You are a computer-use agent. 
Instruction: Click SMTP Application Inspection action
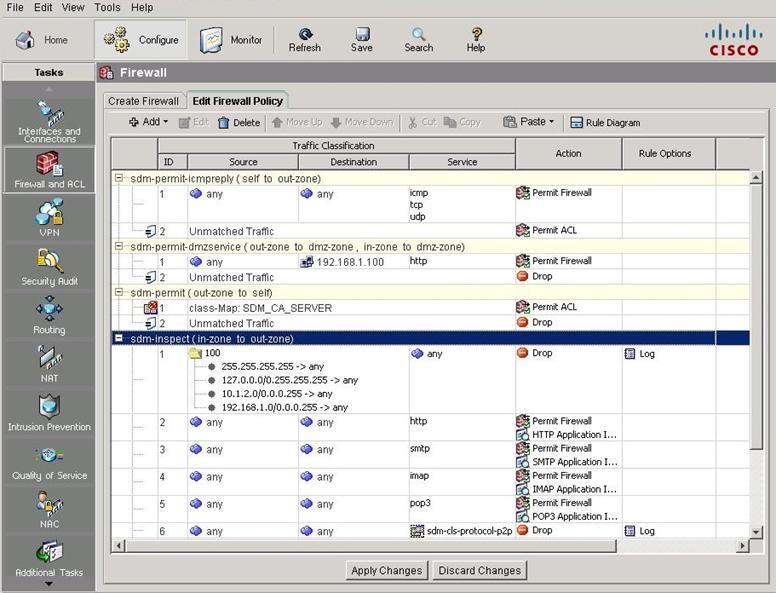[567, 462]
